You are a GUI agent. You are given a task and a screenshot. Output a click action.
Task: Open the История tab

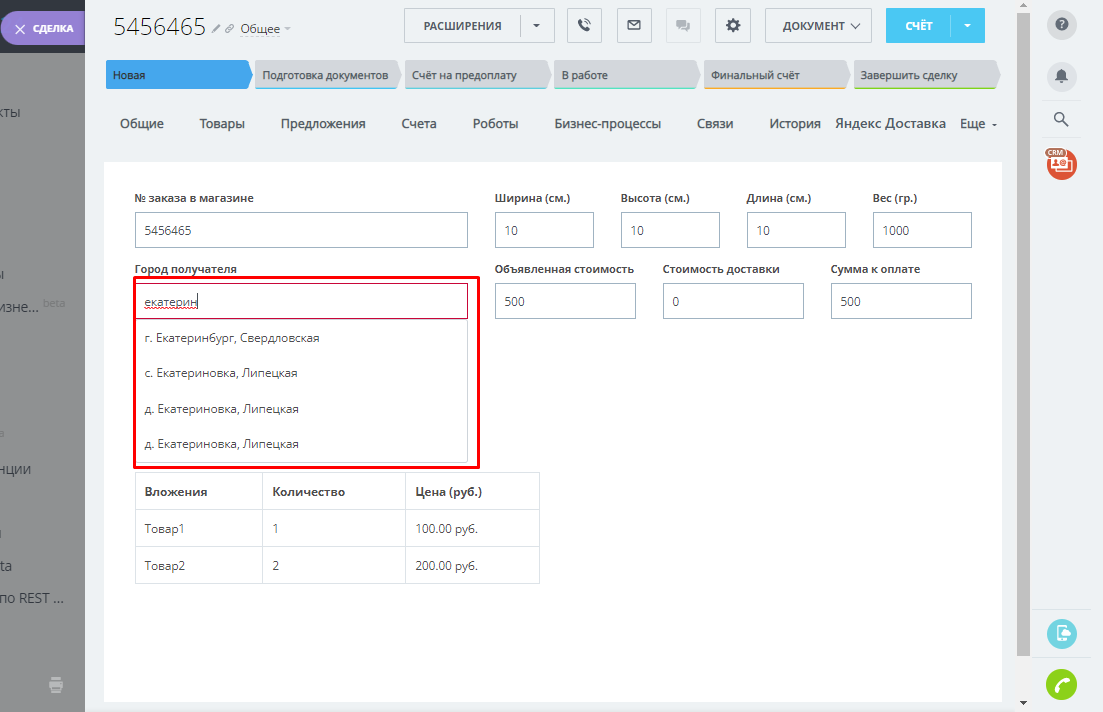(x=794, y=124)
